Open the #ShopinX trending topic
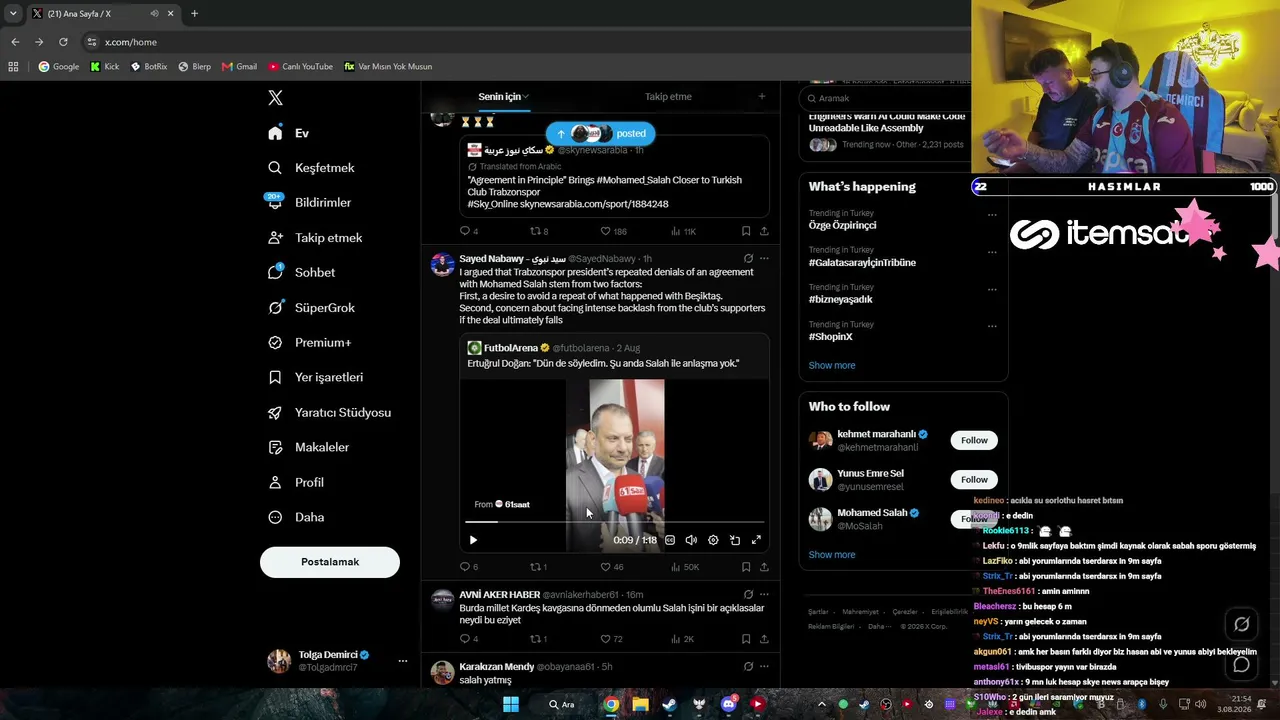 (831, 337)
